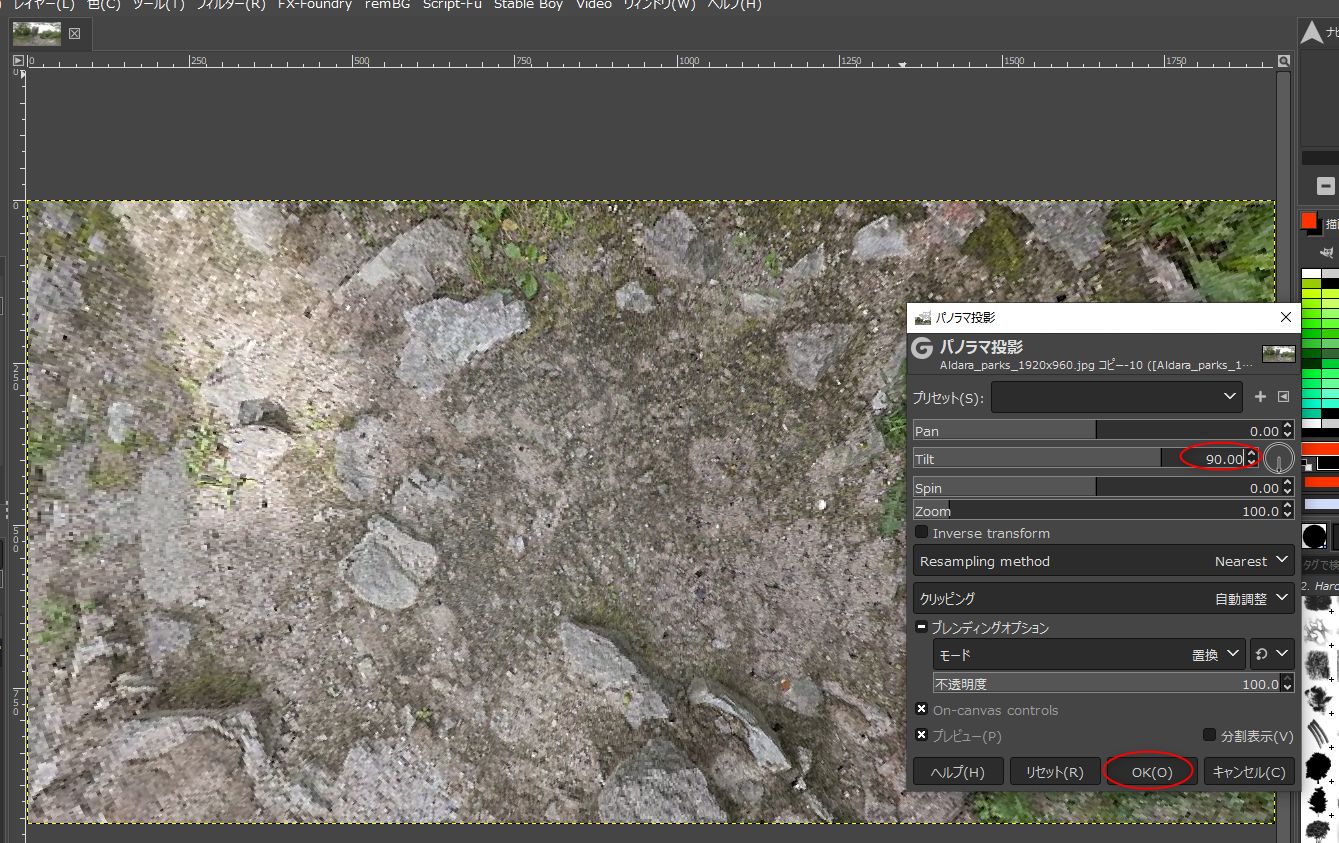Open the クリッピング clipping dropdown

tap(1104, 598)
